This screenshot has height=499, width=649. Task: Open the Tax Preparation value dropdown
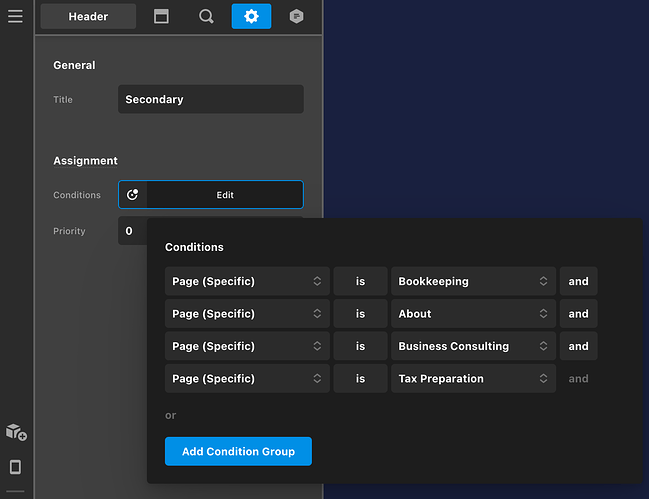point(473,379)
